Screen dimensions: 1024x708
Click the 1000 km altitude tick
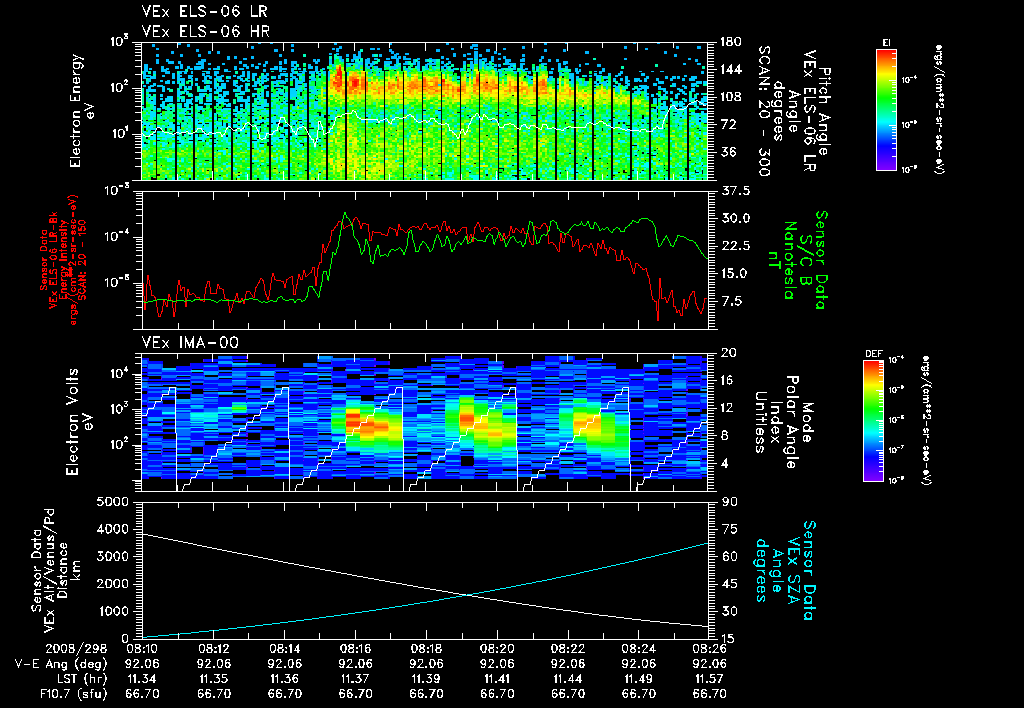pos(114,611)
